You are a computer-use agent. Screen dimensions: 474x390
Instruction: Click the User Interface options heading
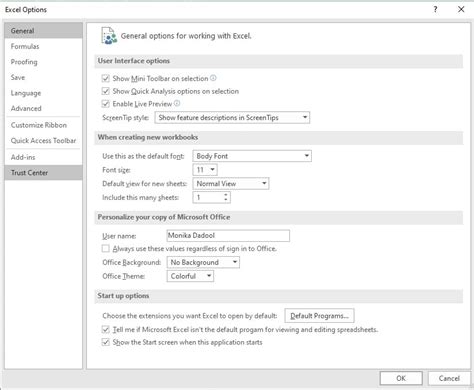[x=134, y=61]
